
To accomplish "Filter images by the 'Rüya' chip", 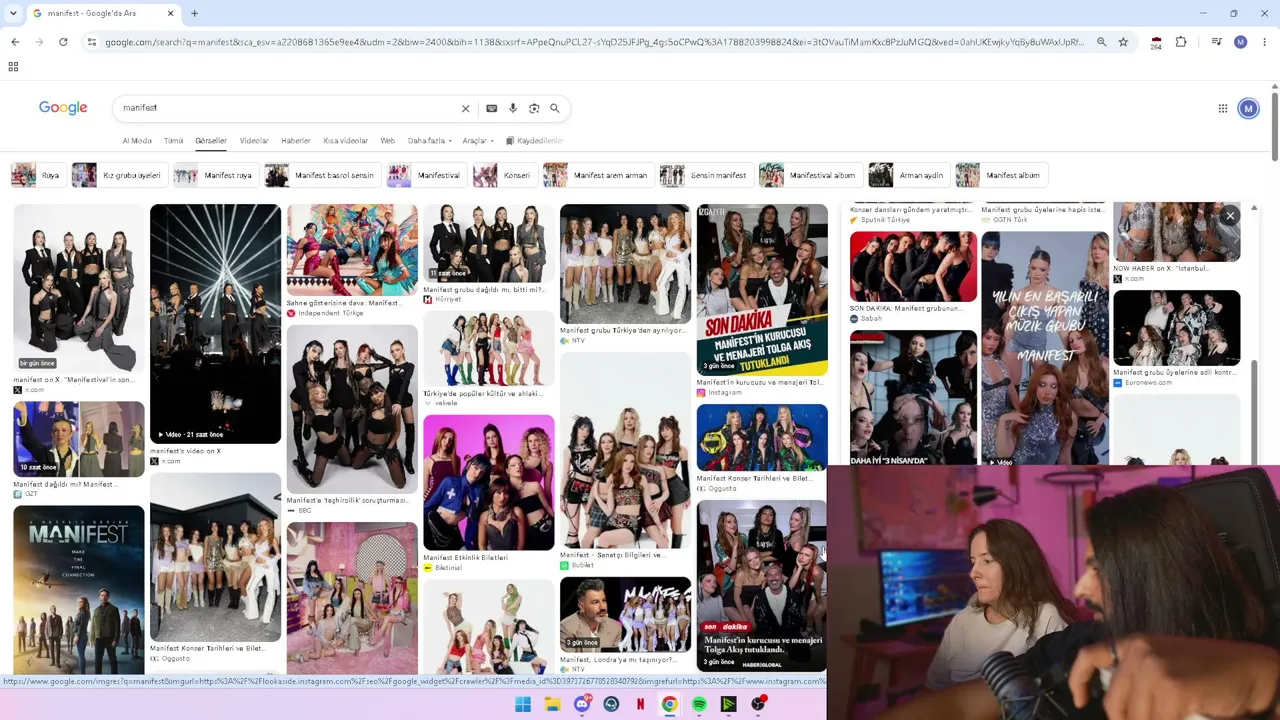I will [37, 175].
